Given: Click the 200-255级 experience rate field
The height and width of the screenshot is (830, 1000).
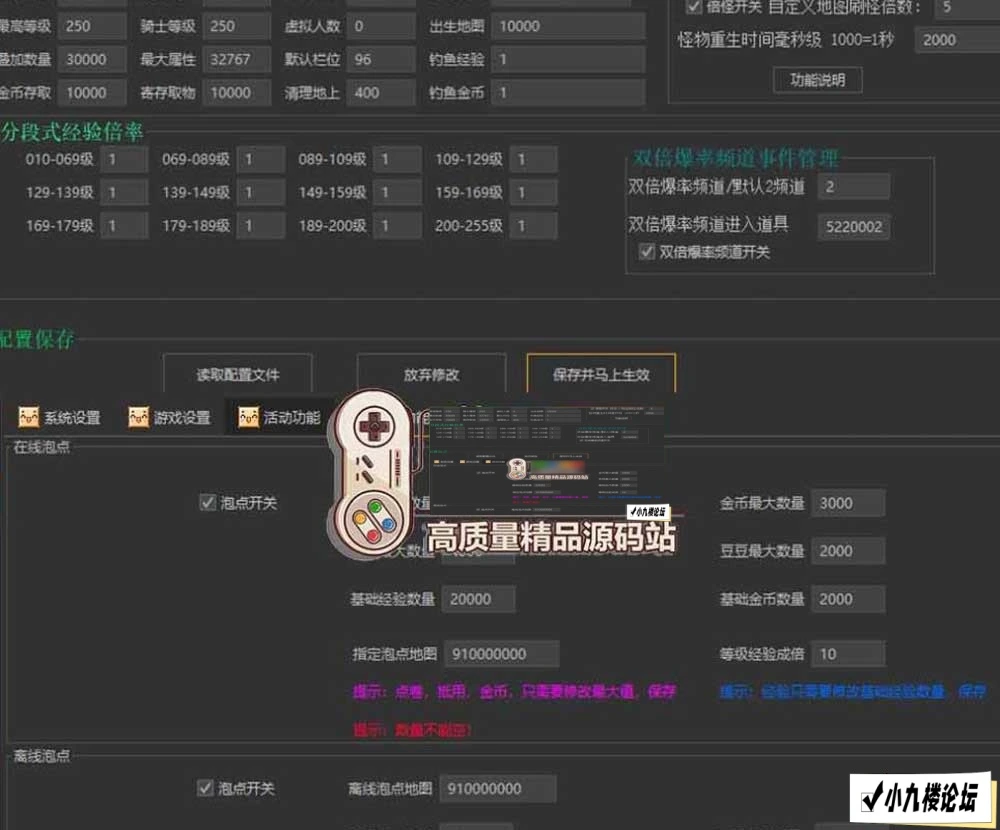Looking at the screenshot, I should [534, 225].
